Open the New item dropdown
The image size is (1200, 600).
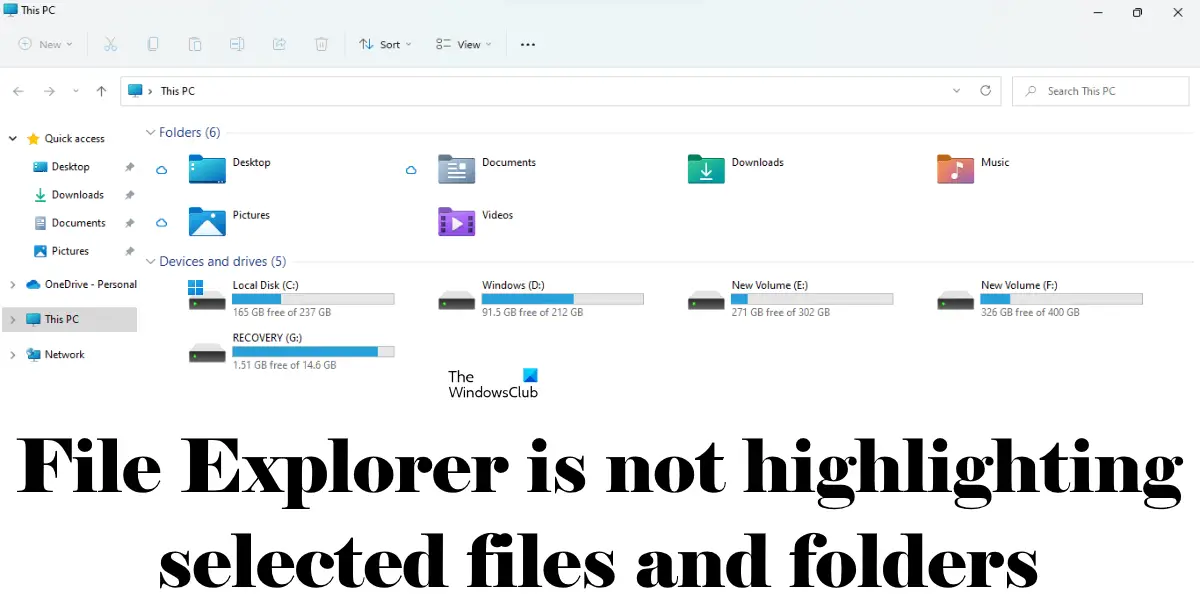coord(44,44)
